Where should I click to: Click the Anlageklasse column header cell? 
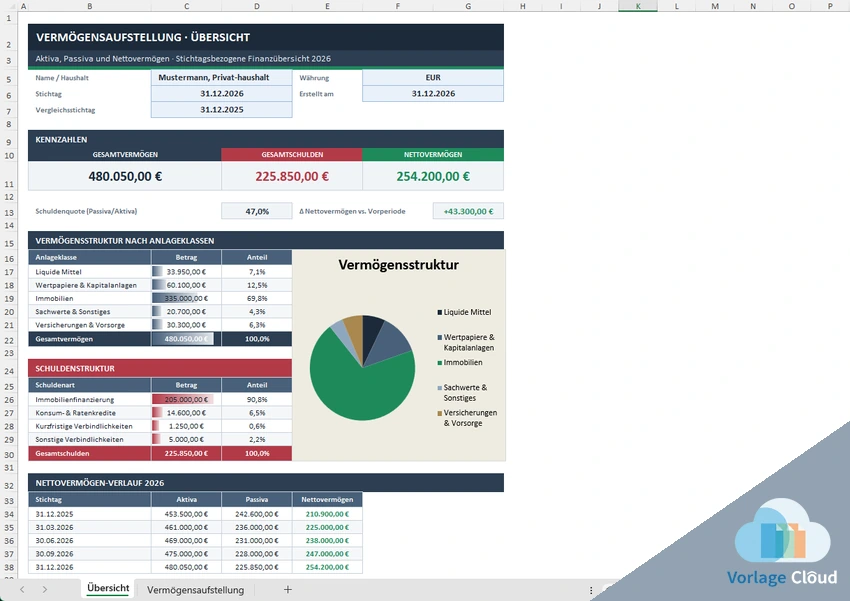pyautogui.click(x=89, y=257)
